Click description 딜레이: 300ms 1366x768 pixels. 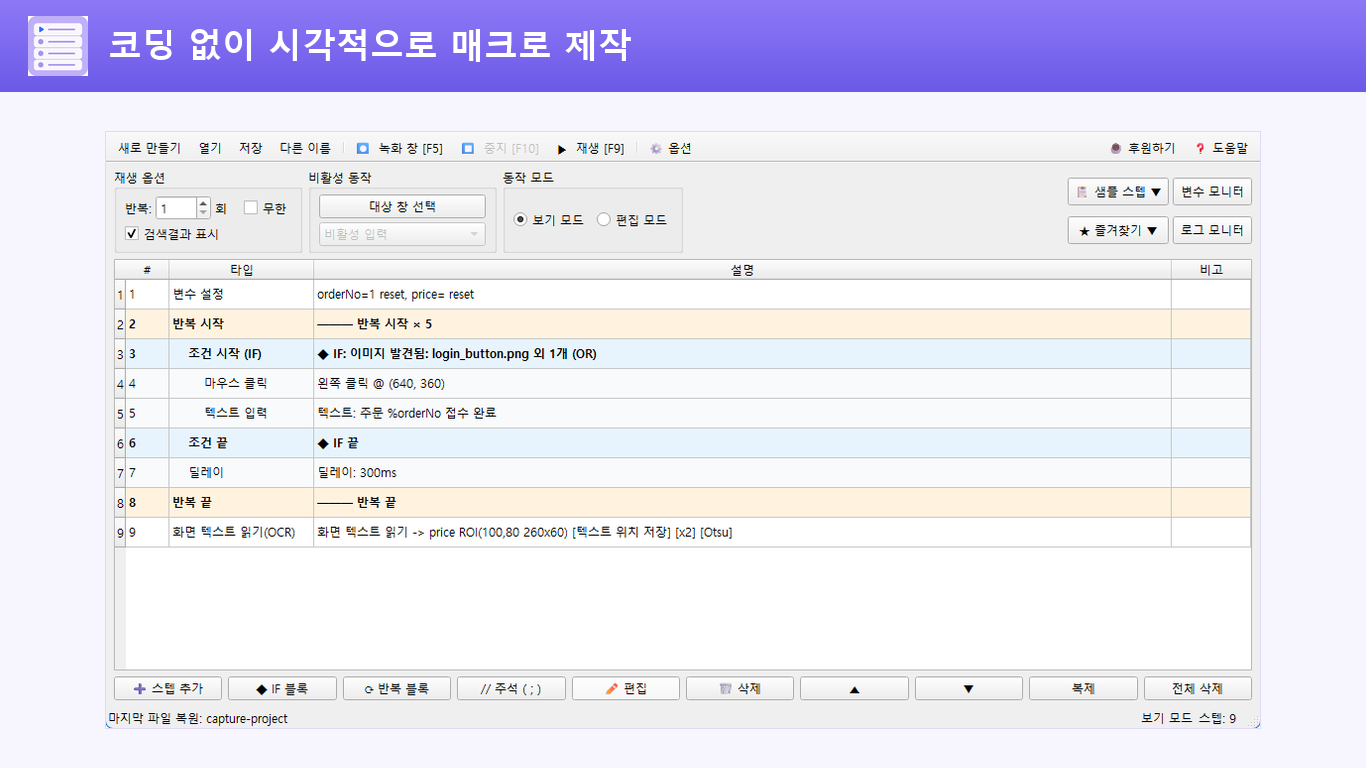click(x=357, y=473)
